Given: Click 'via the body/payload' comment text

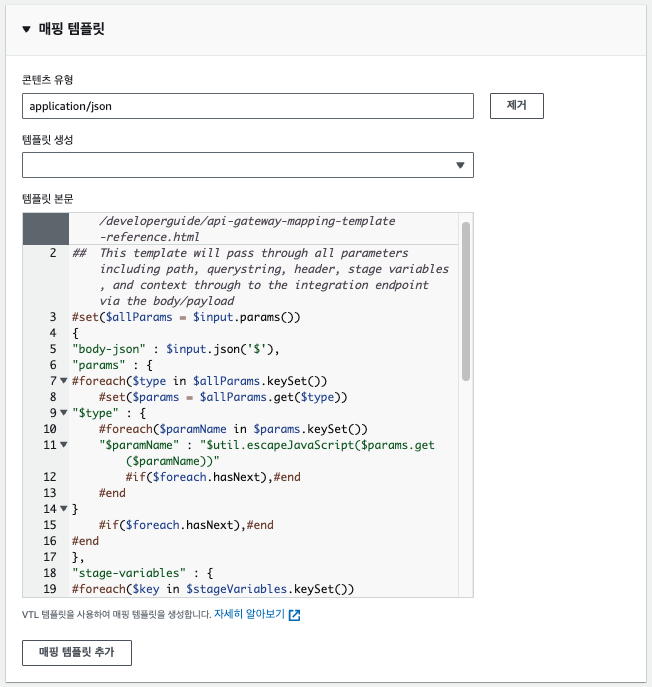Looking at the screenshot, I should point(167,301).
